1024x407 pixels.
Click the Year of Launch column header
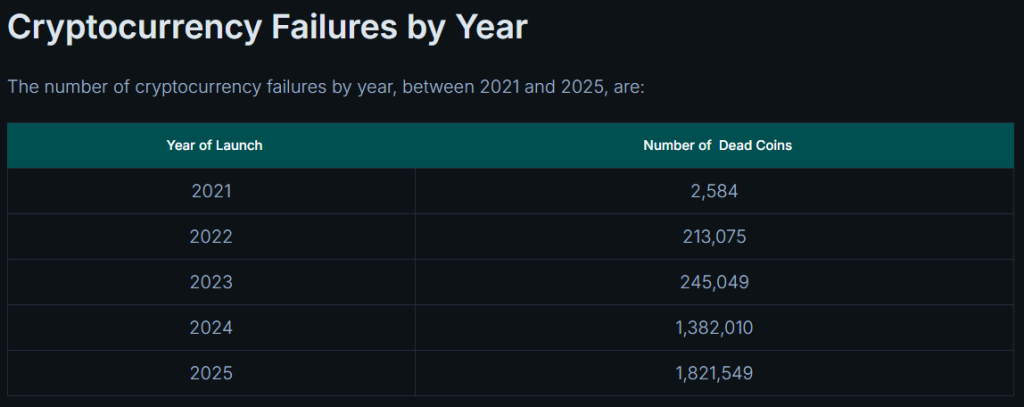[214, 146]
